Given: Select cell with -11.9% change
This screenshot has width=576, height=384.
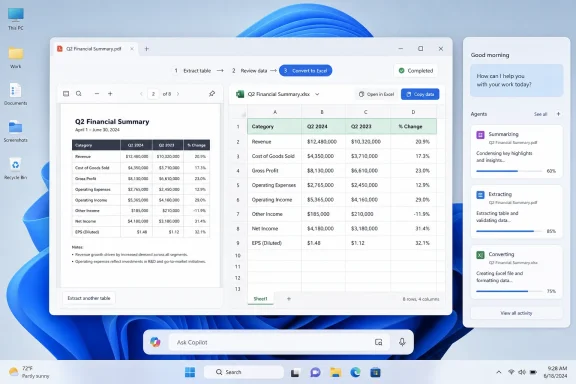Looking at the screenshot, I should pyautogui.click(x=414, y=214).
